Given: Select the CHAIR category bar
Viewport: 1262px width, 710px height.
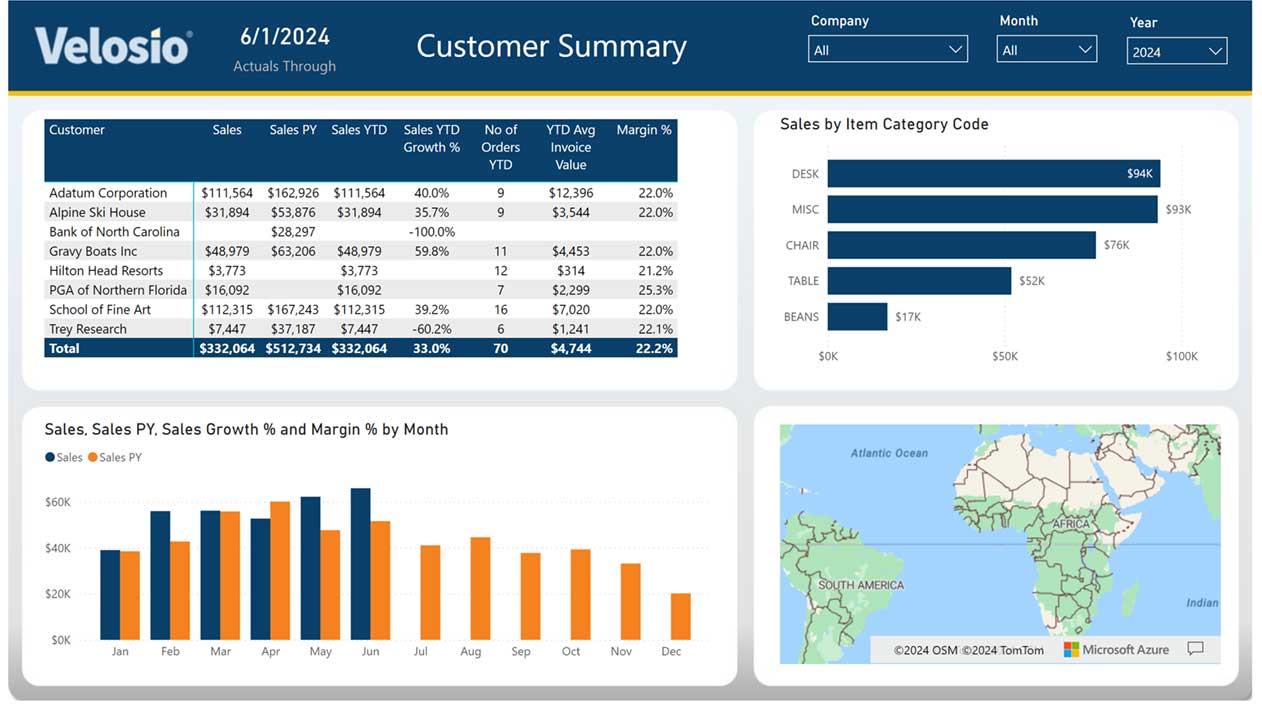Looking at the screenshot, I should [x=962, y=245].
